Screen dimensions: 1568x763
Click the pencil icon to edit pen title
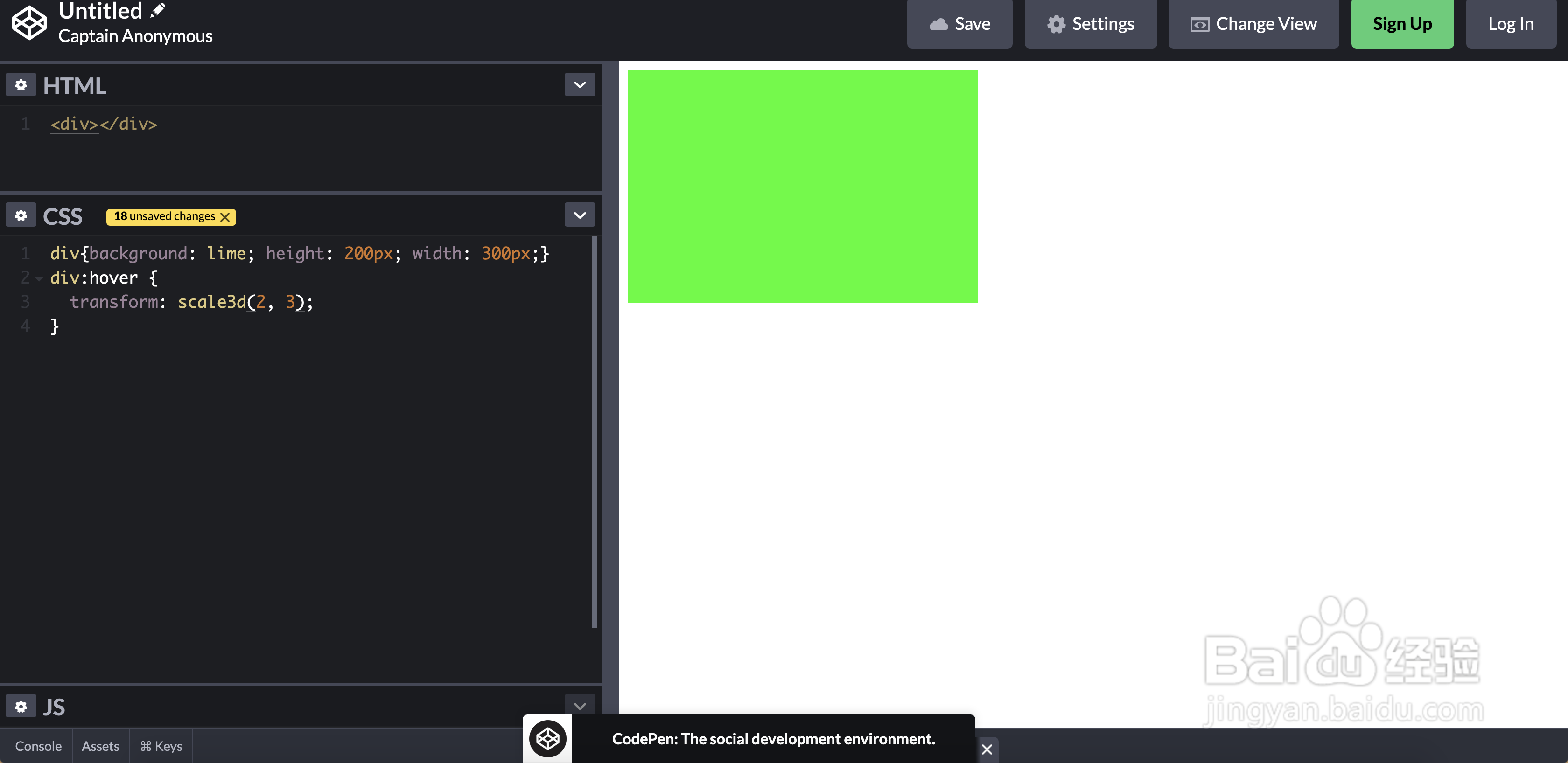click(158, 10)
